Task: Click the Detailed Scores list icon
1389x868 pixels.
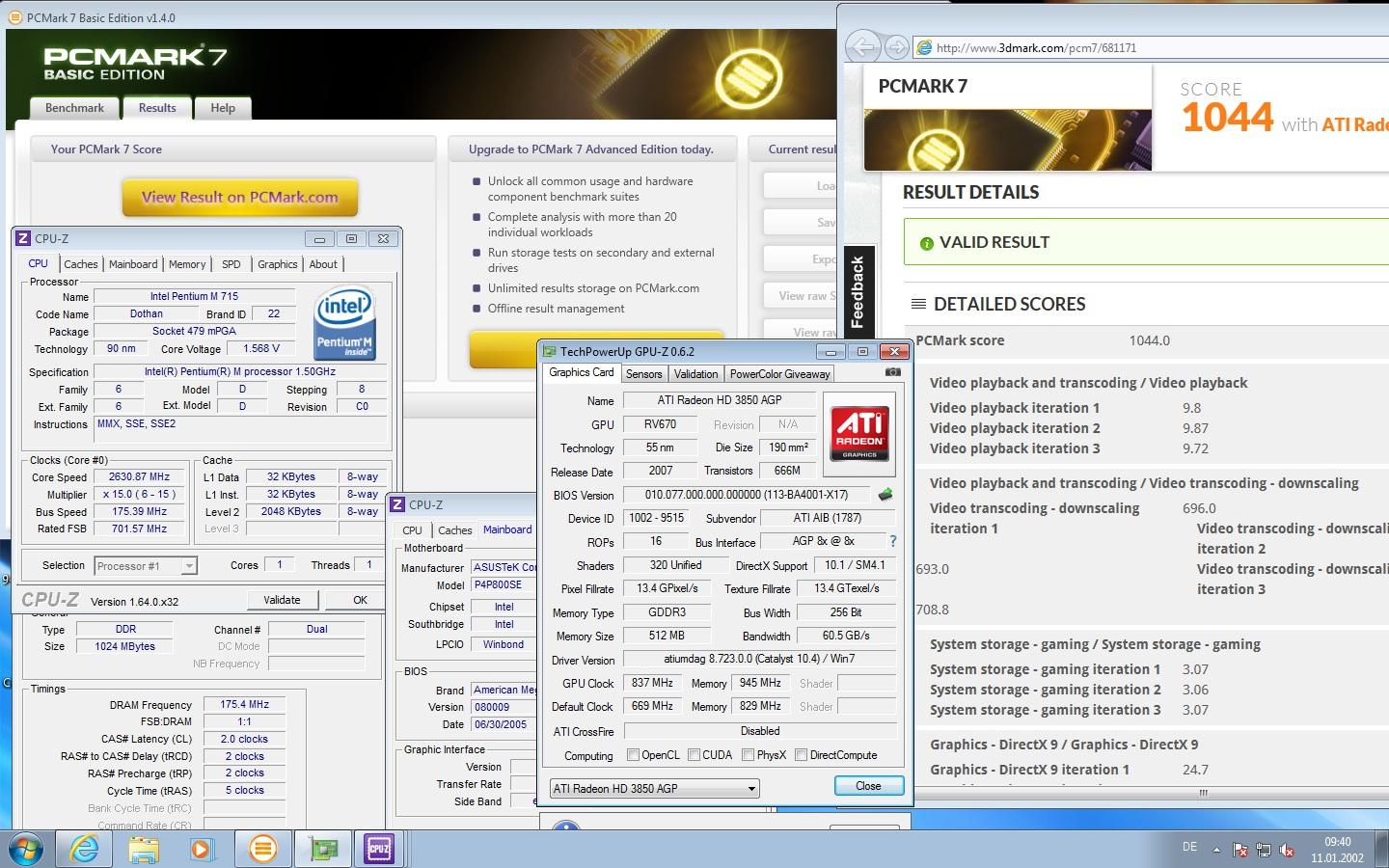Action: [x=918, y=304]
